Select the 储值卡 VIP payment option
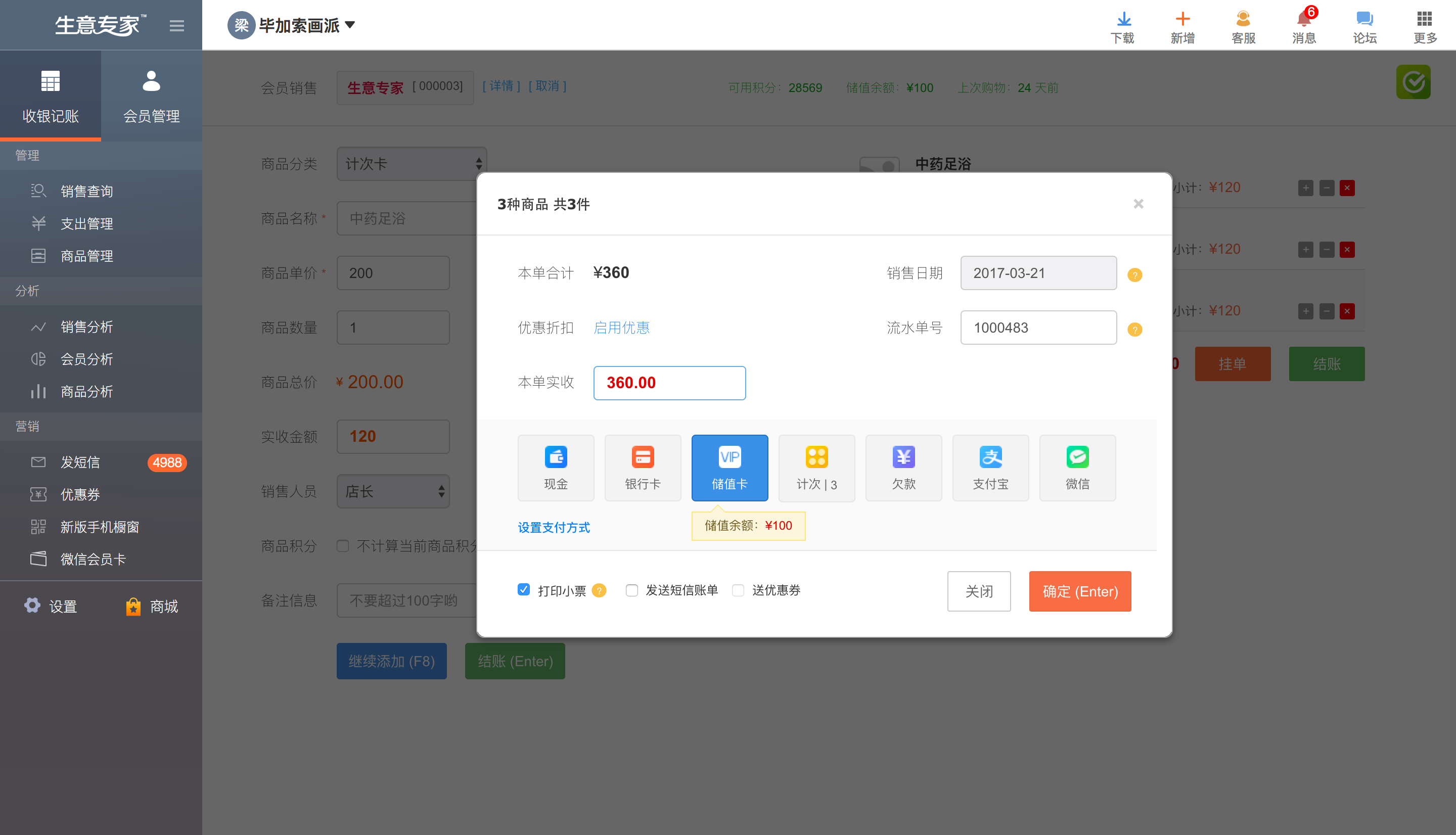This screenshot has width=1456, height=835. click(729, 467)
